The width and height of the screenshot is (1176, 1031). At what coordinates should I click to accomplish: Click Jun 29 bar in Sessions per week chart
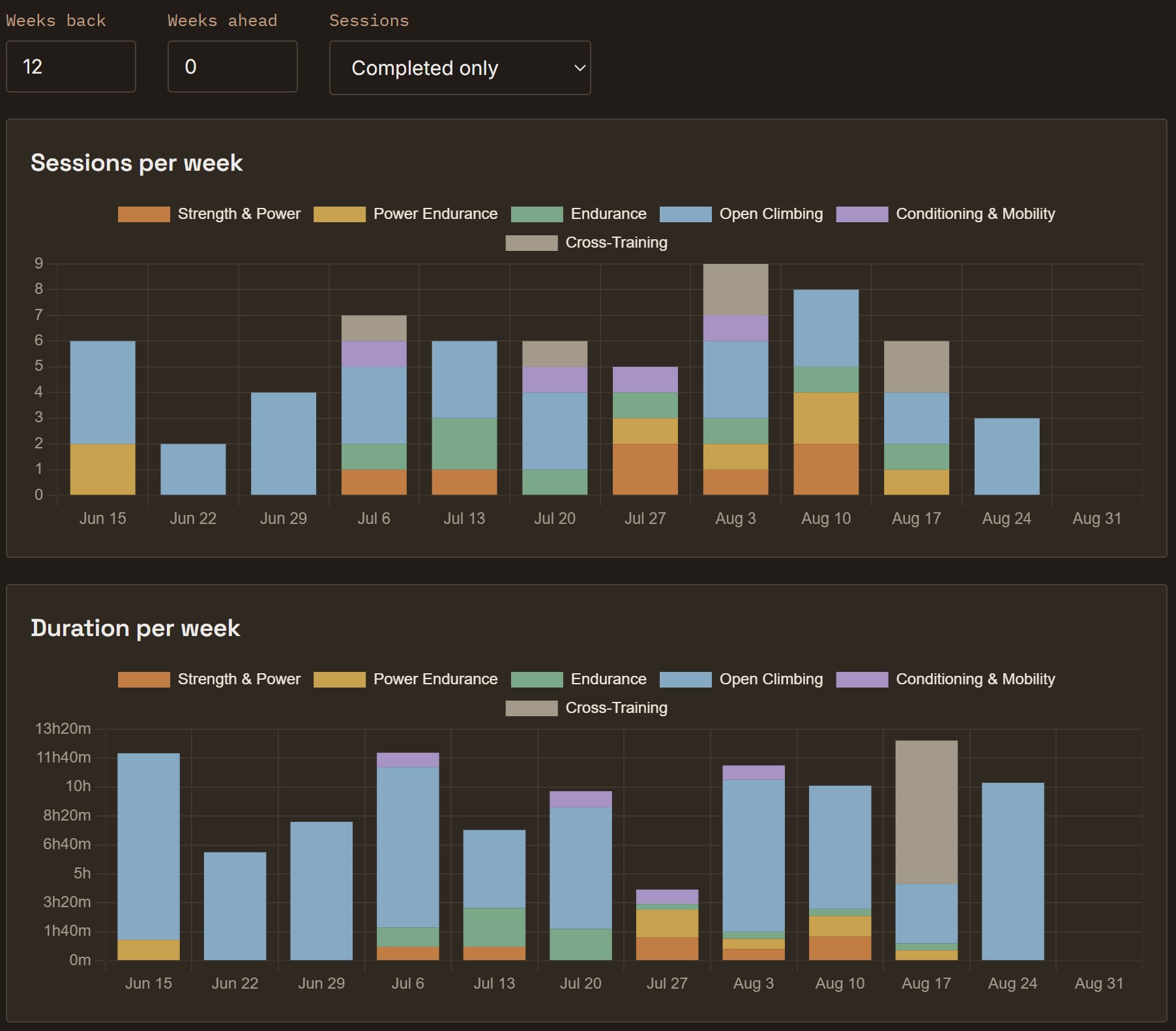[x=284, y=444]
